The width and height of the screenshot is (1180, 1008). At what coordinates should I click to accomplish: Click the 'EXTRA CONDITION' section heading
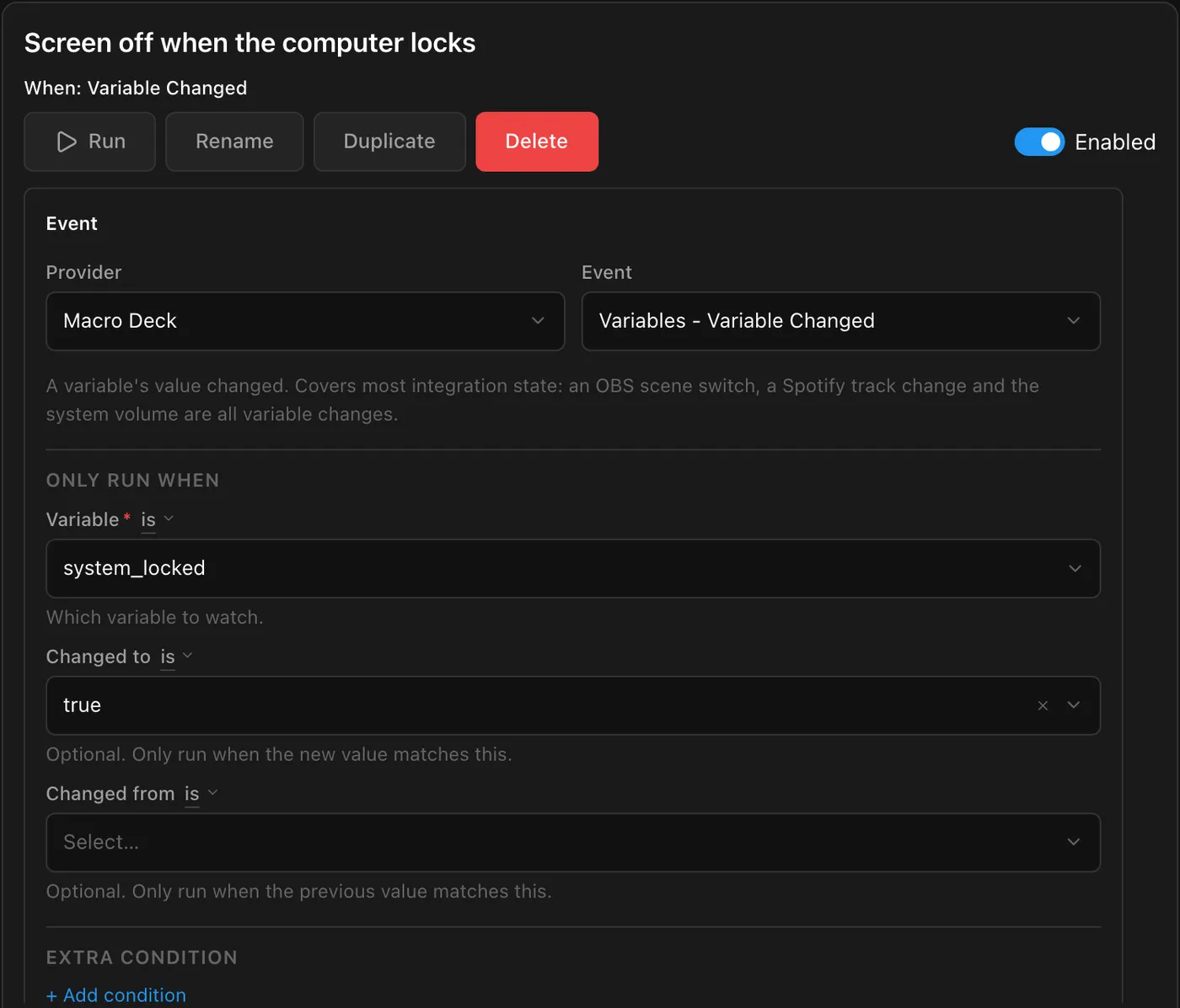point(142,957)
